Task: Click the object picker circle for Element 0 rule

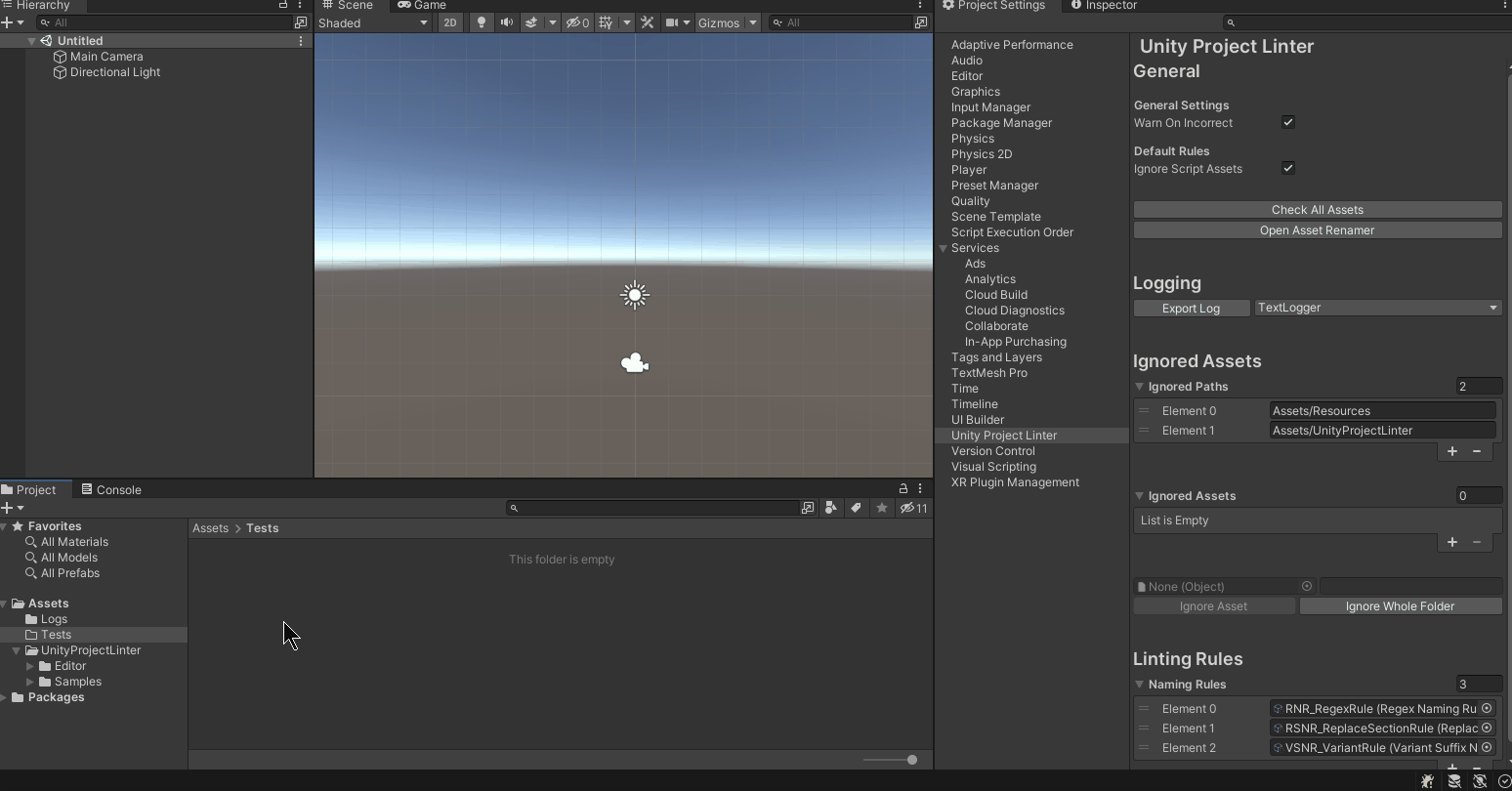Action: (x=1487, y=709)
